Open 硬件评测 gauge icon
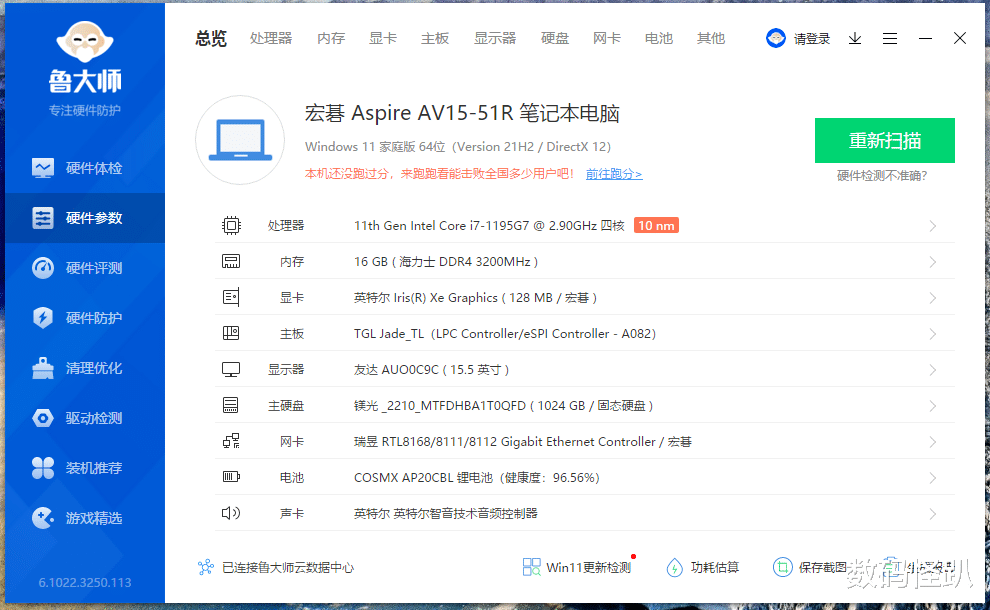Viewport: 990px width, 610px height. tap(43, 268)
